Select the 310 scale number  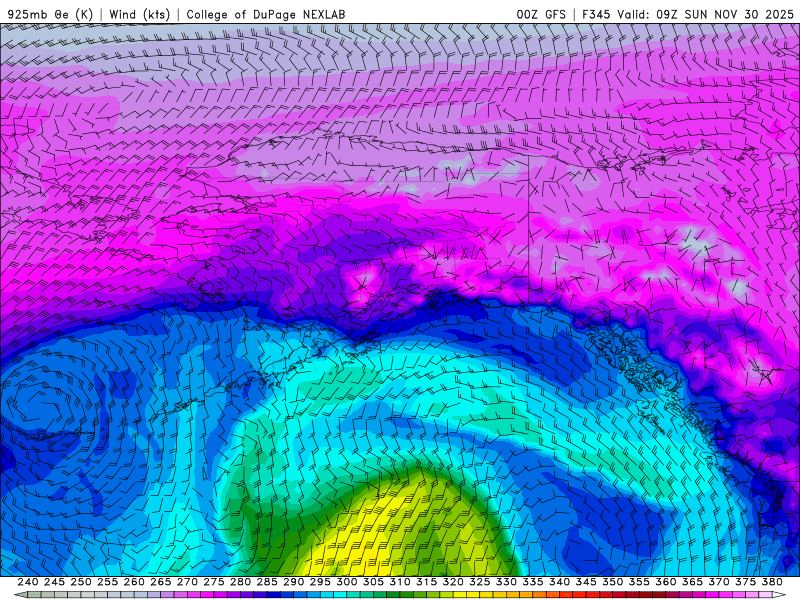coord(399,582)
